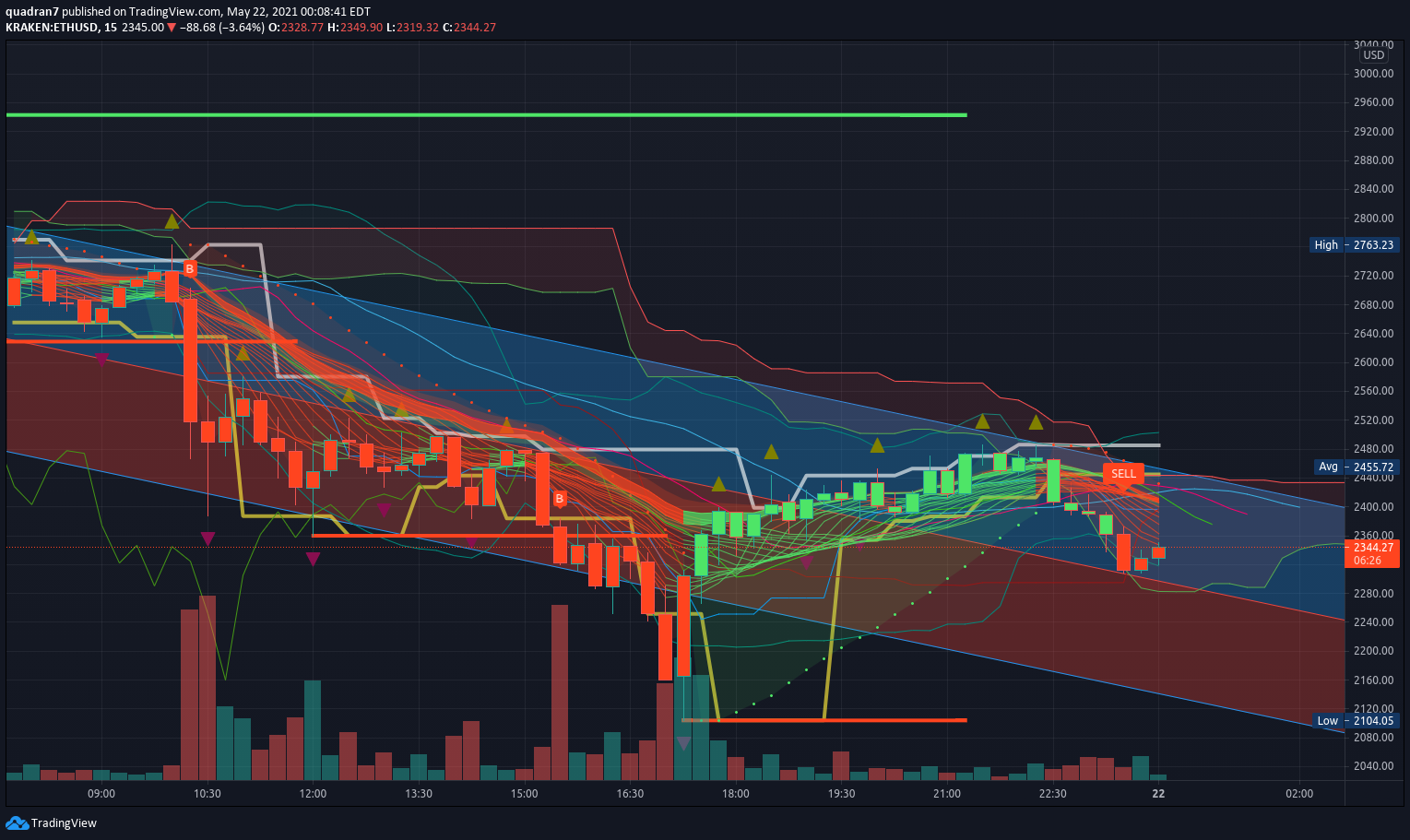Screen dimensions: 1410x840
Task: Click the Avg 2455.72 price label
Action: point(1356,467)
